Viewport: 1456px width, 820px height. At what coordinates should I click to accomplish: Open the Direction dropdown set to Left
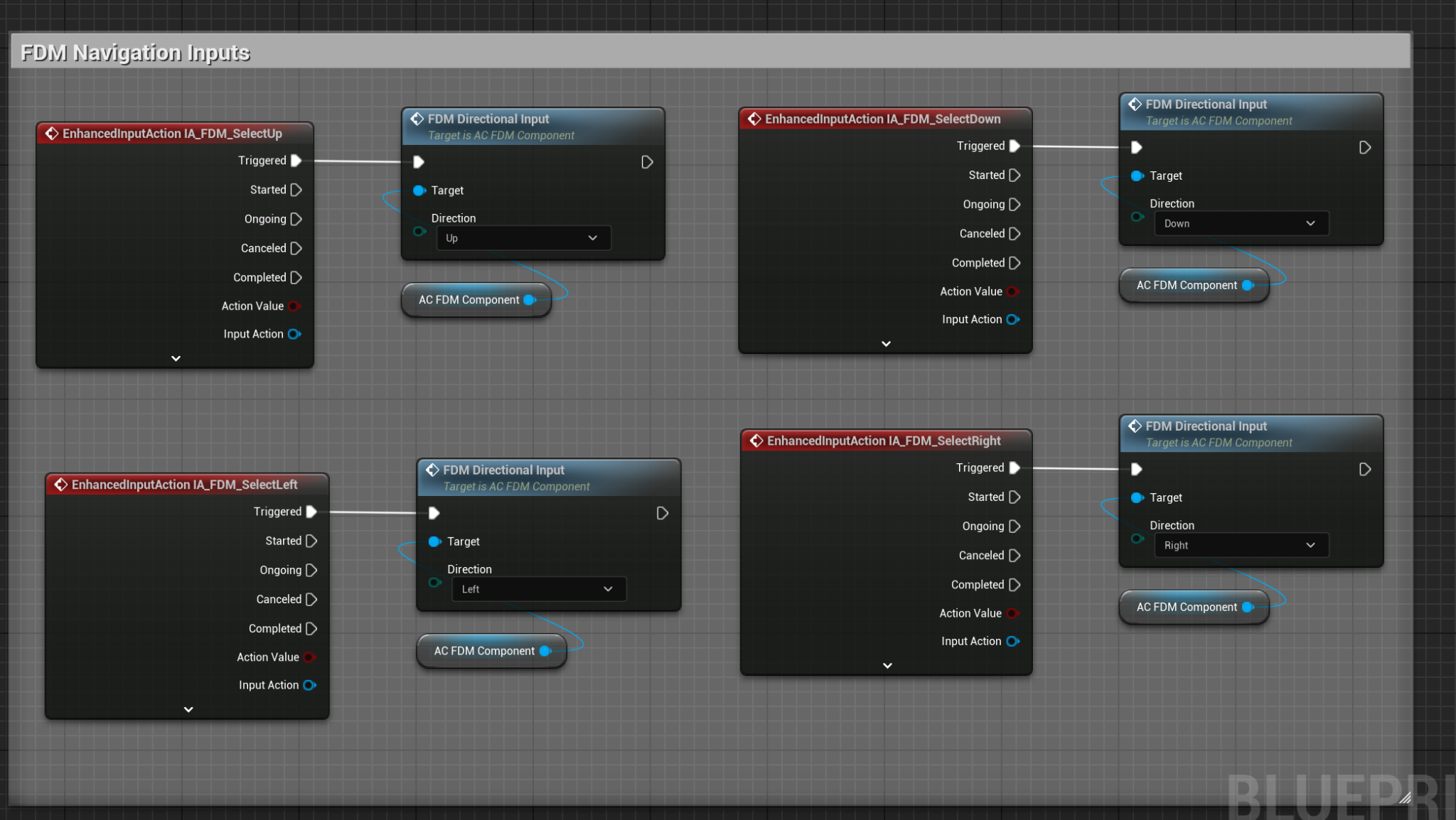coord(538,590)
